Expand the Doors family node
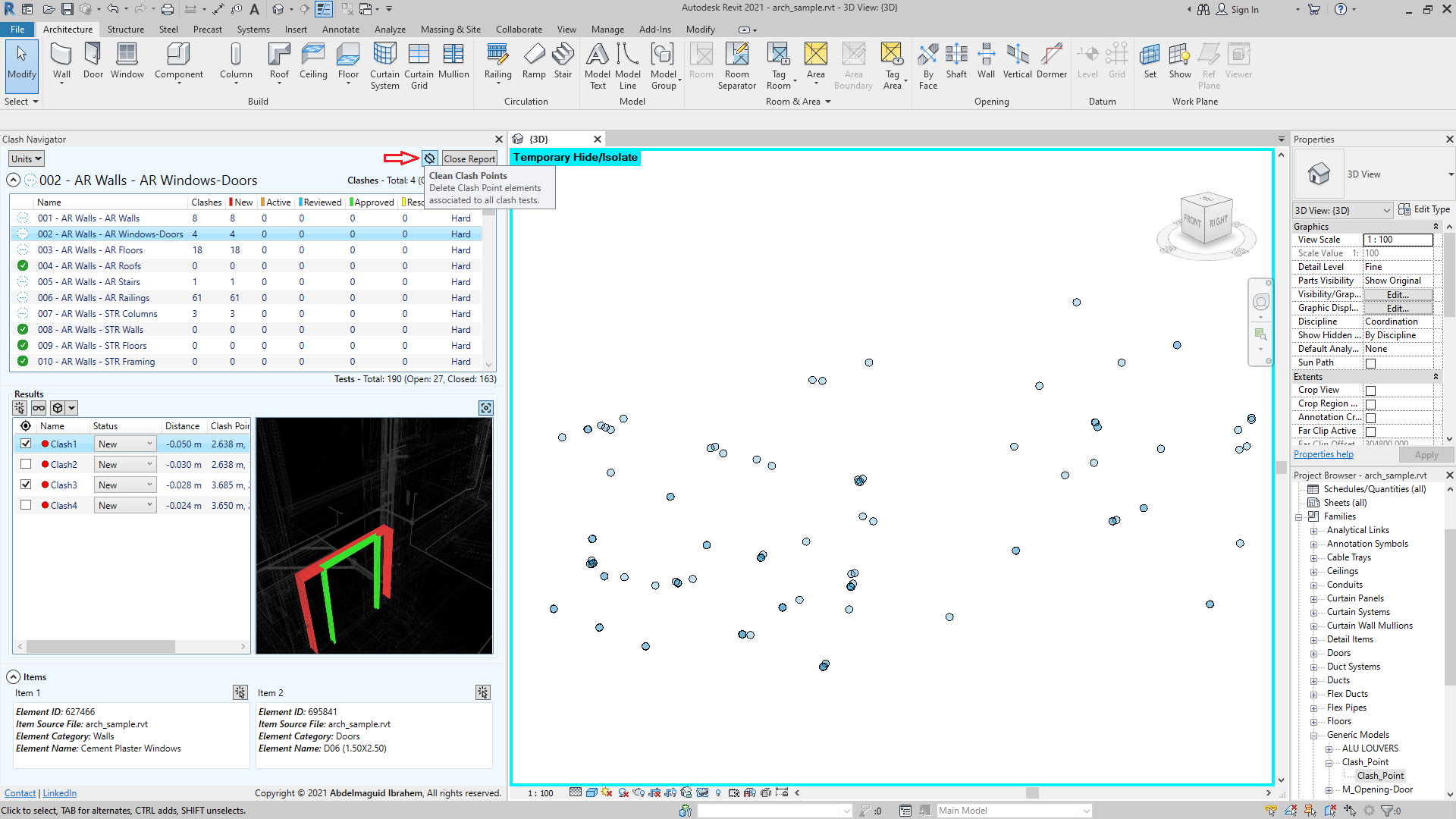 point(1313,653)
